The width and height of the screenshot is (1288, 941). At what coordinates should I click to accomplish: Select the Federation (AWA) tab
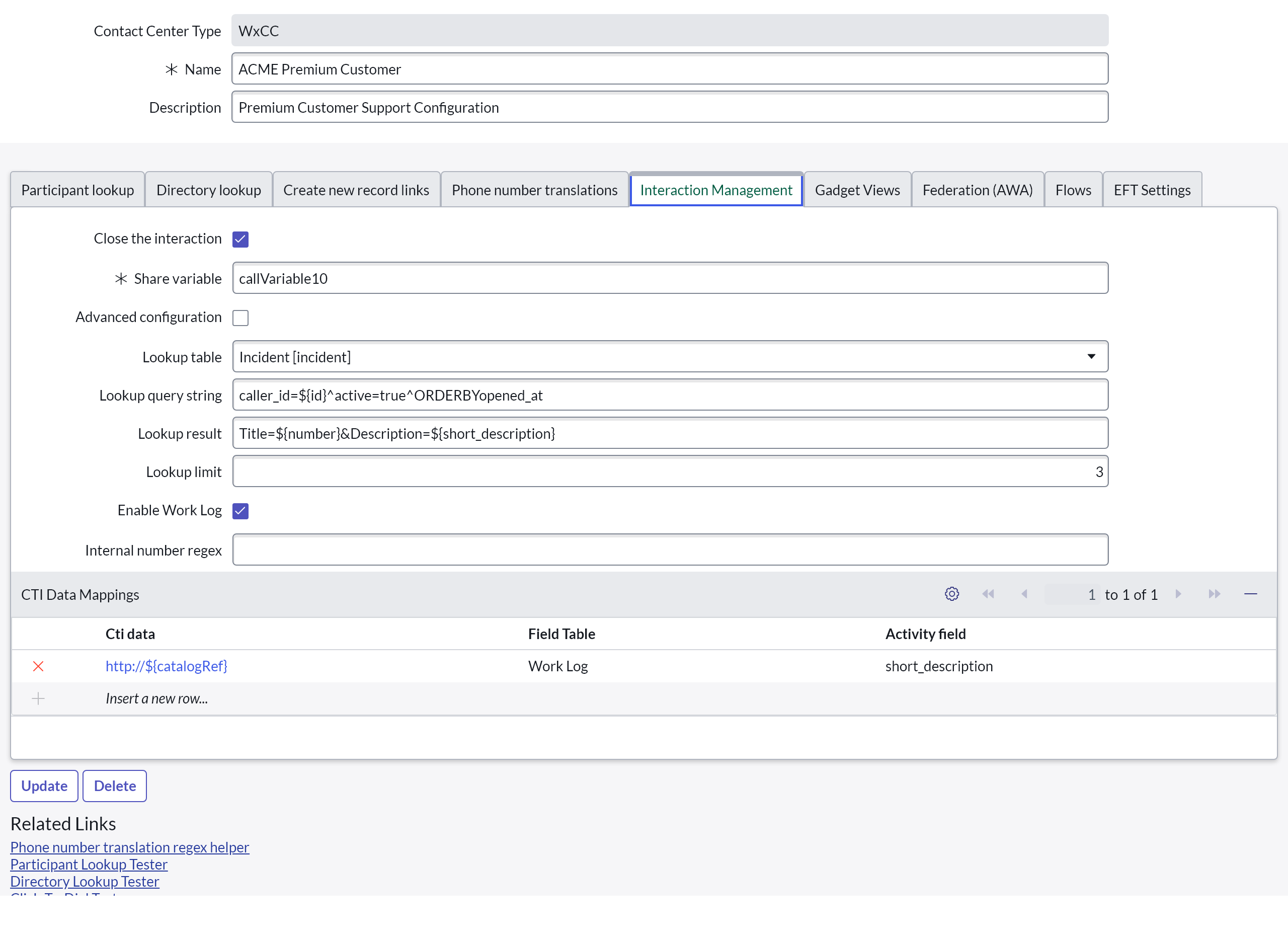click(977, 190)
